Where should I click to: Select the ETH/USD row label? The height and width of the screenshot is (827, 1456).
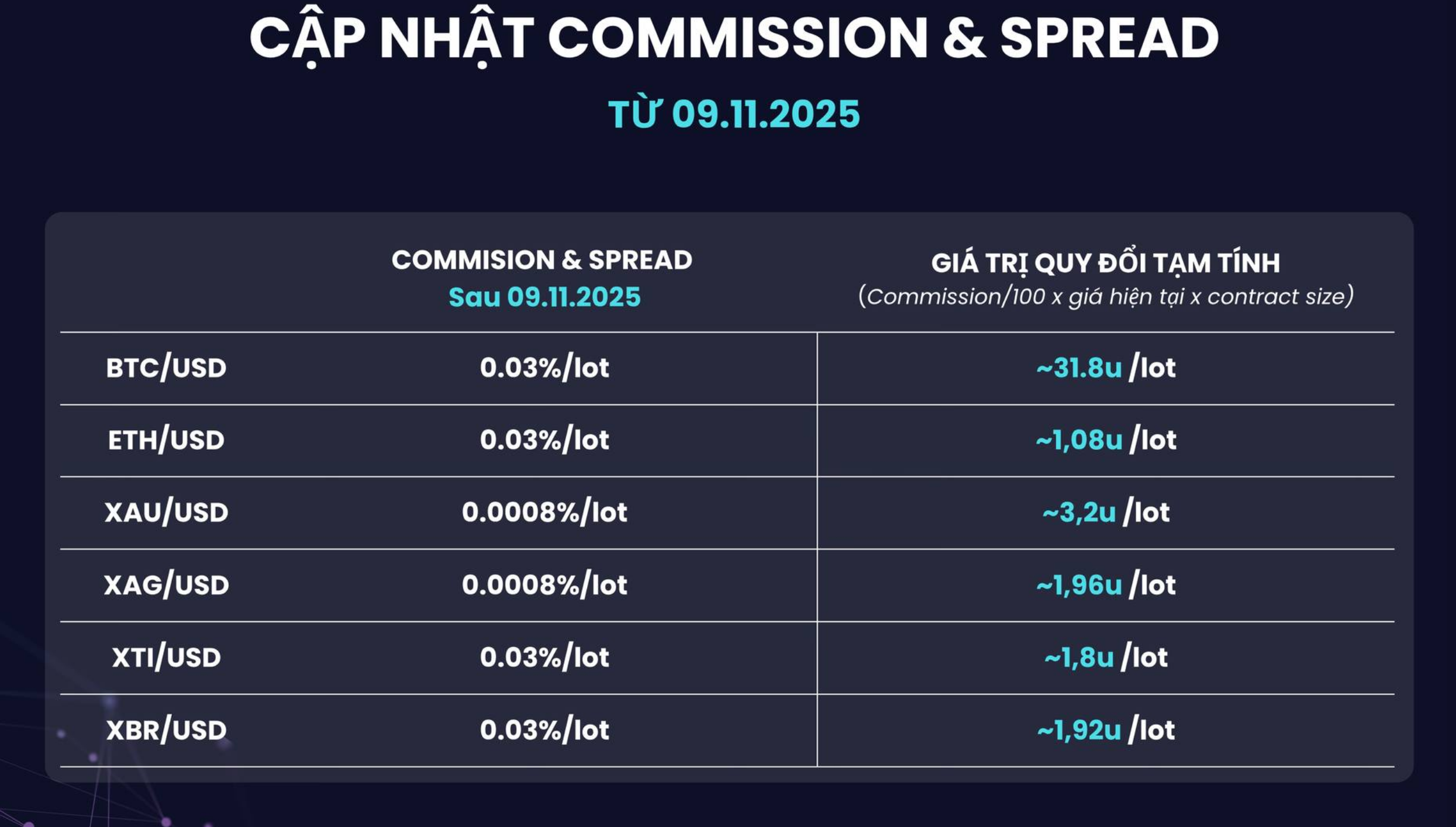click(166, 440)
